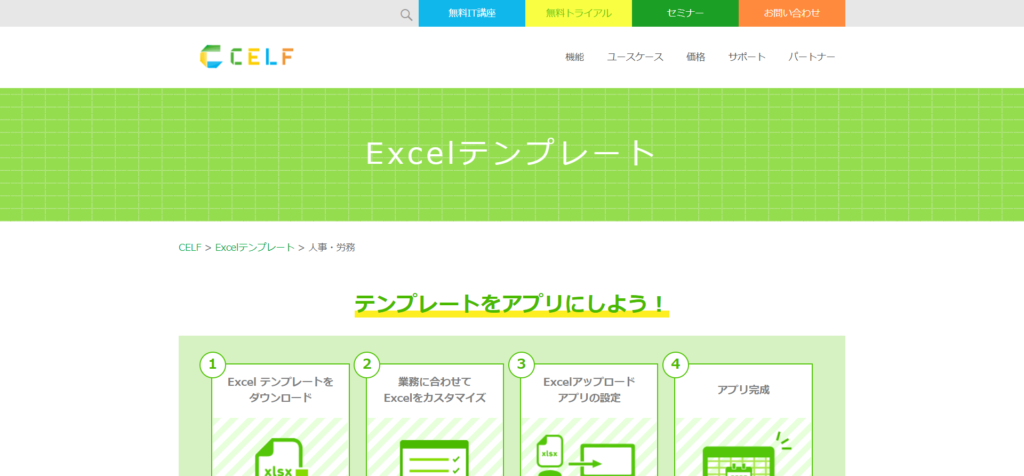Click the Excel テンプレートをダウンロード step text
The height and width of the screenshot is (476, 1024).
280,389
